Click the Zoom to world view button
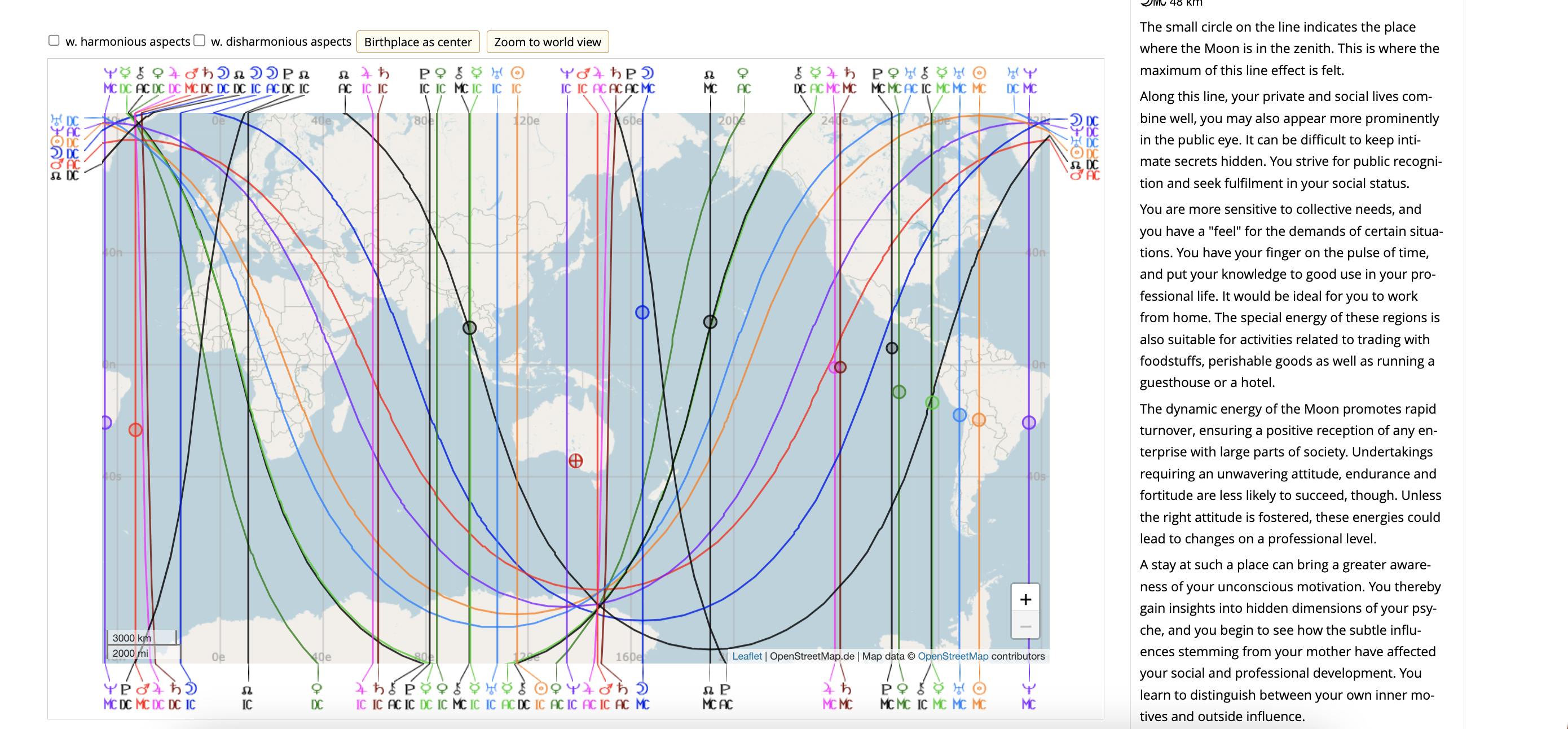Screen dimensions: 1568x729 (547, 42)
